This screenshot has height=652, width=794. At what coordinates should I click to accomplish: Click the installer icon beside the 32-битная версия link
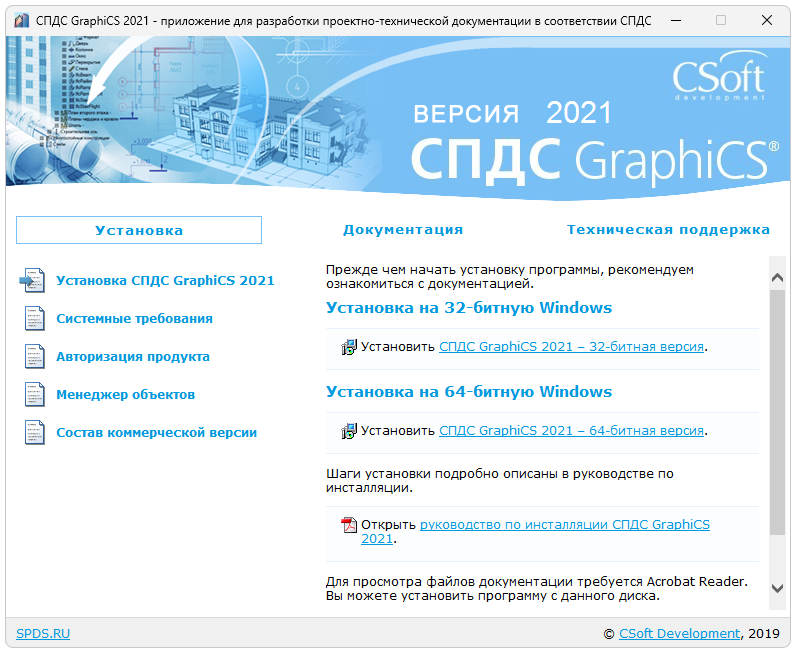(349, 347)
